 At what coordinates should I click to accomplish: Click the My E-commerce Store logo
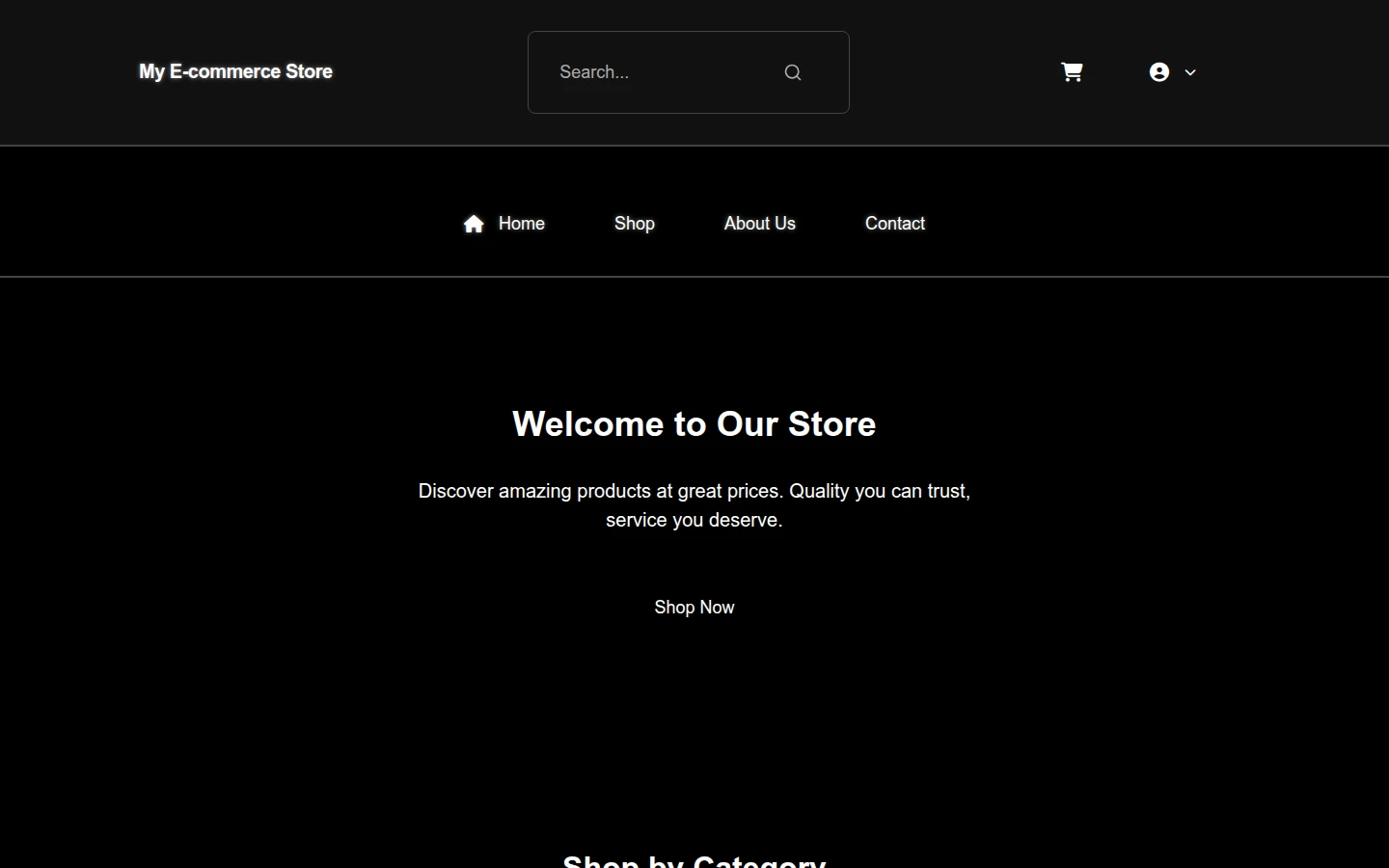(x=235, y=72)
